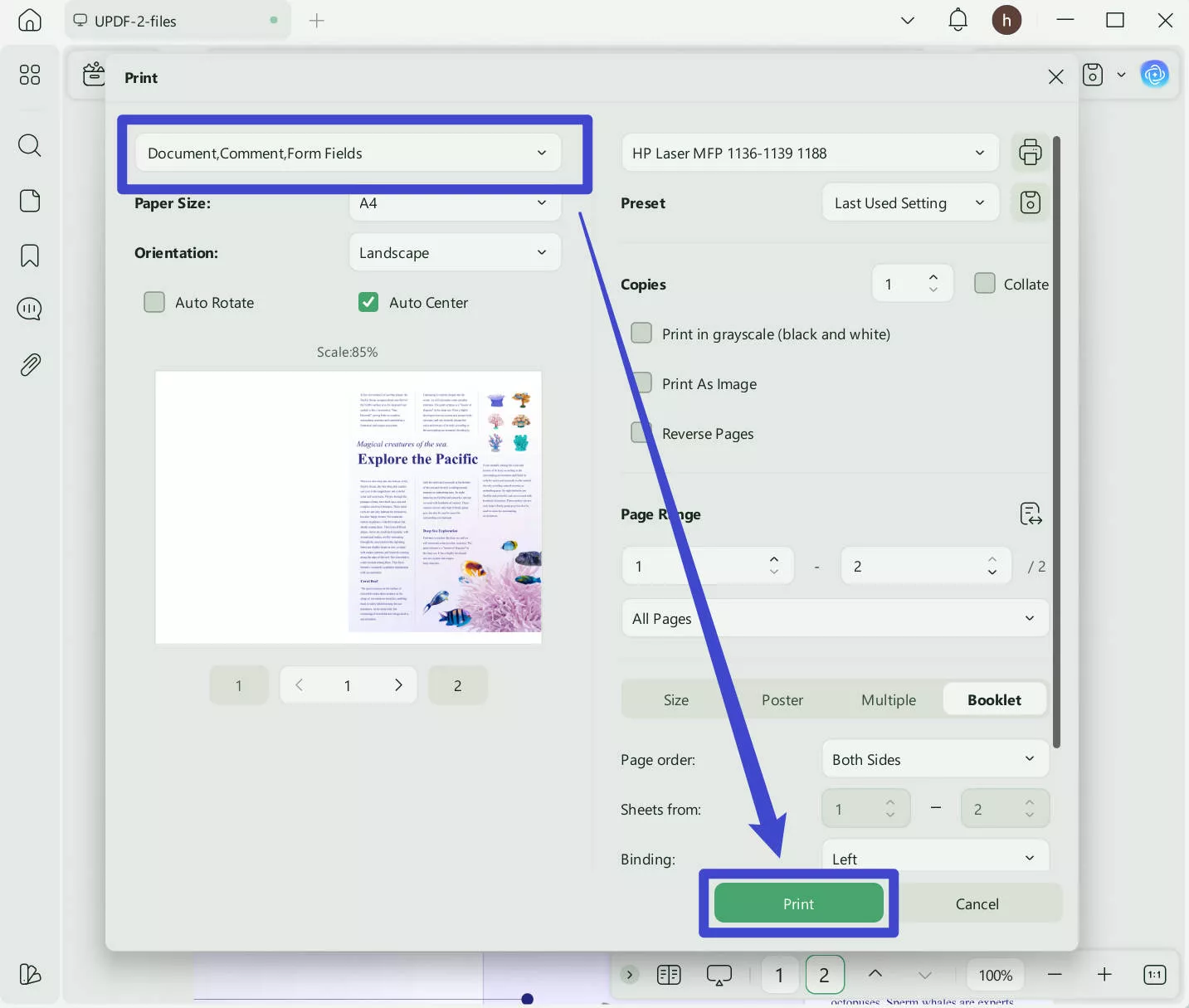Open the Paper Size A4 dropdown
Image resolution: width=1189 pixels, height=1008 pixels.
pos(455,203)
